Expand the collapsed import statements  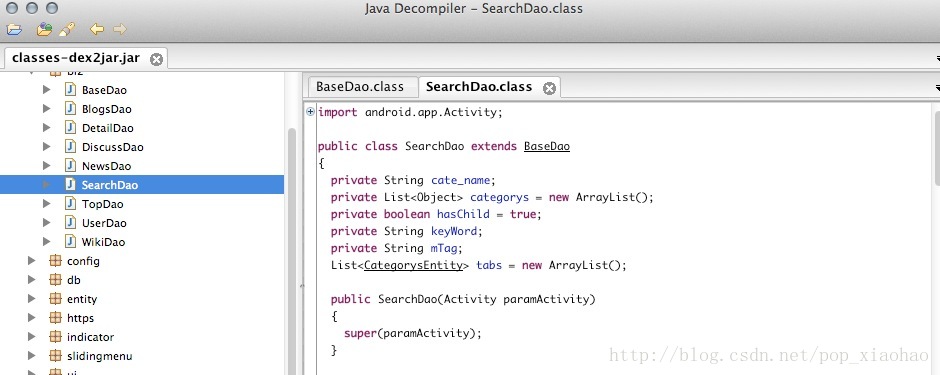(310, 111)
